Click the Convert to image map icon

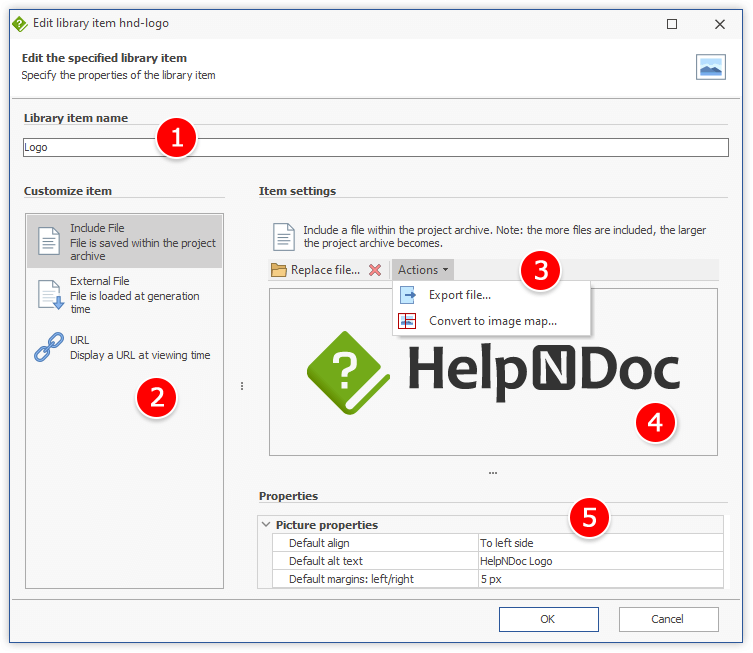[x=407, y=321]
